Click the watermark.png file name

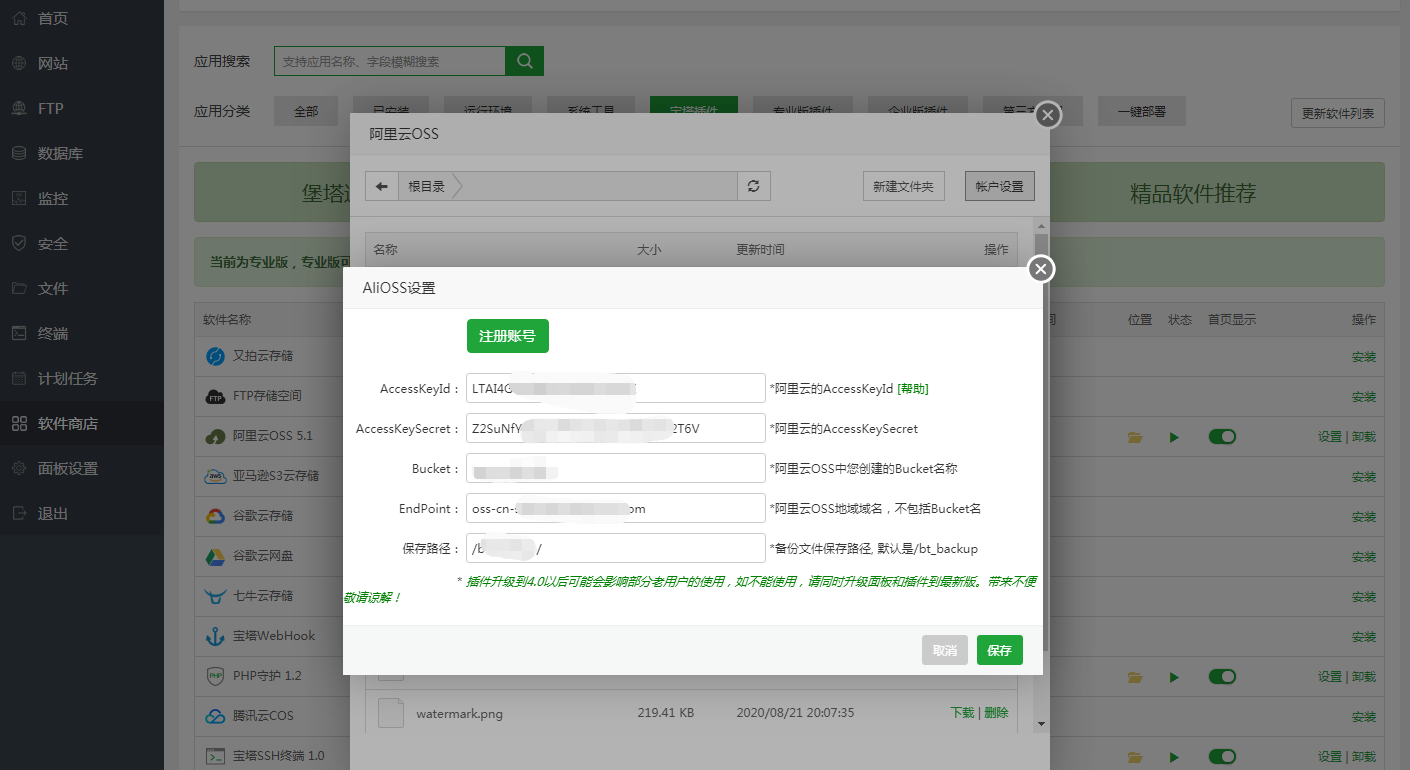click(459, 713)
